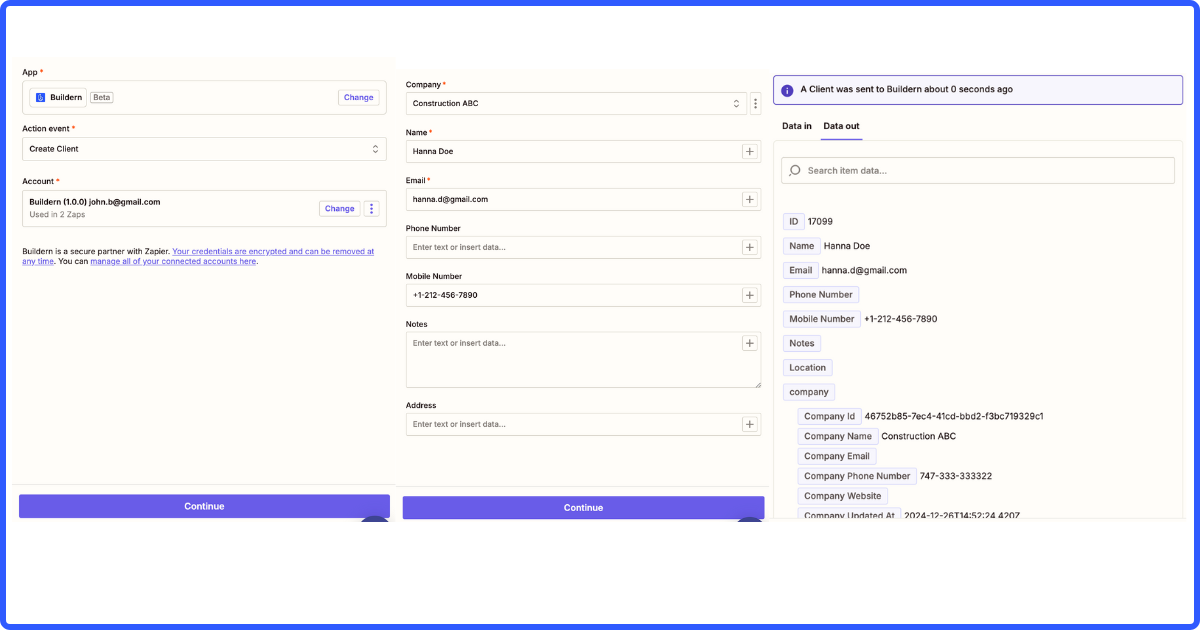
Task: Click the Company Name label in Data out
Action: [838, 436]
